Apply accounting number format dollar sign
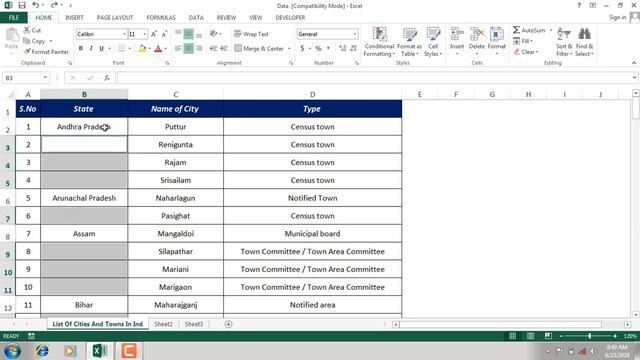 pos(302,49)
